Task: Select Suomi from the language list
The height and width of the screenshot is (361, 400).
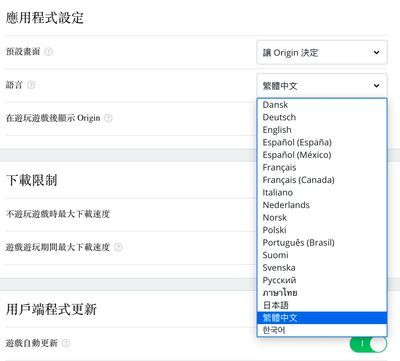Action: [322, 255]
